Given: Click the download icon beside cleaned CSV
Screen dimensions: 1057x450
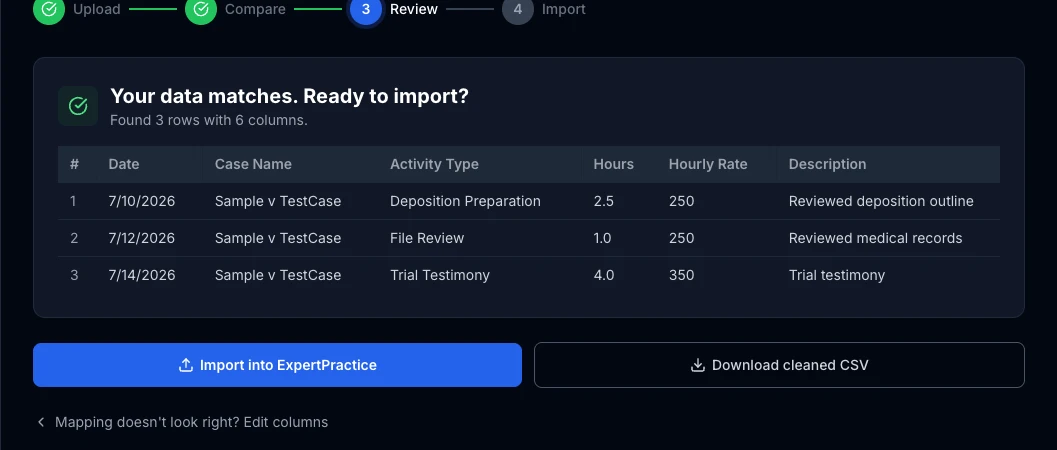Looking at the screenshot, I should coord(698,365).
